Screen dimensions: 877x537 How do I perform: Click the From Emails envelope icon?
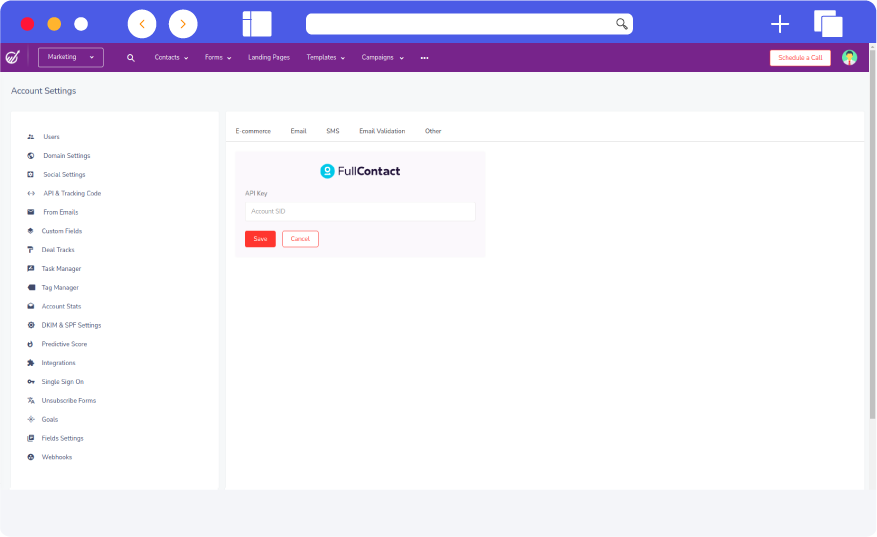pyautogui.click(x=31, y=212)
